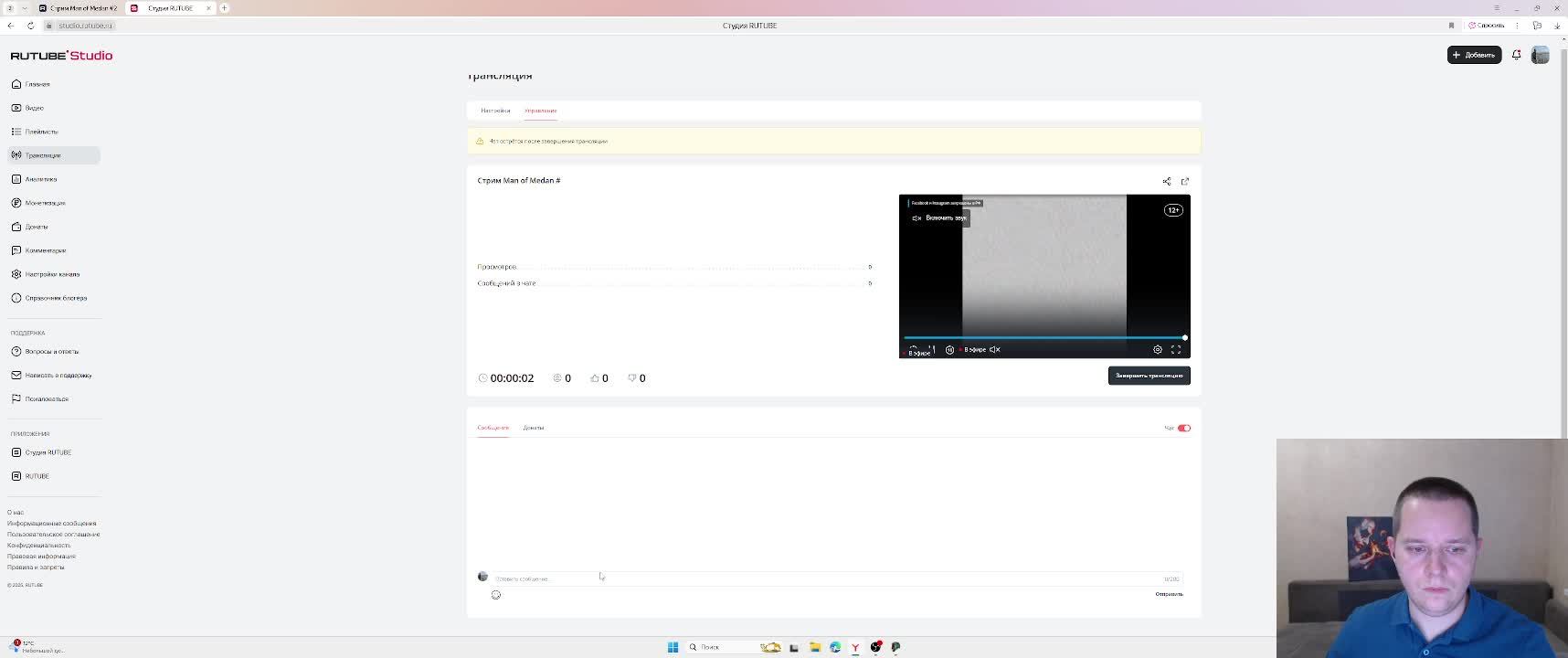The width and height of the screenshot is (1568, 658).
Task: Toggle the Чат switch
Action: (x=1184, y=428)
